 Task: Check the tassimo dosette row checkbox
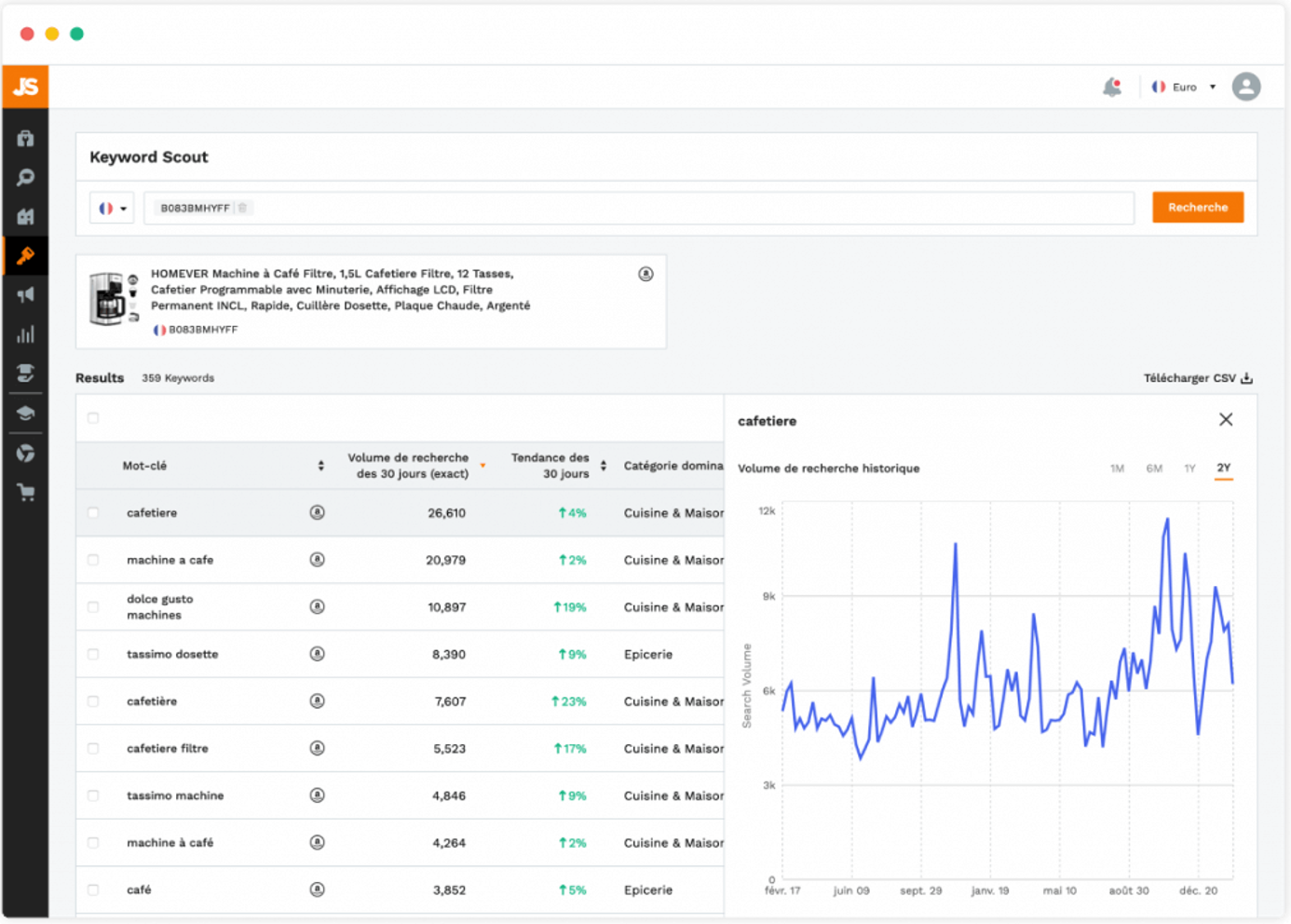coord(93,654)
